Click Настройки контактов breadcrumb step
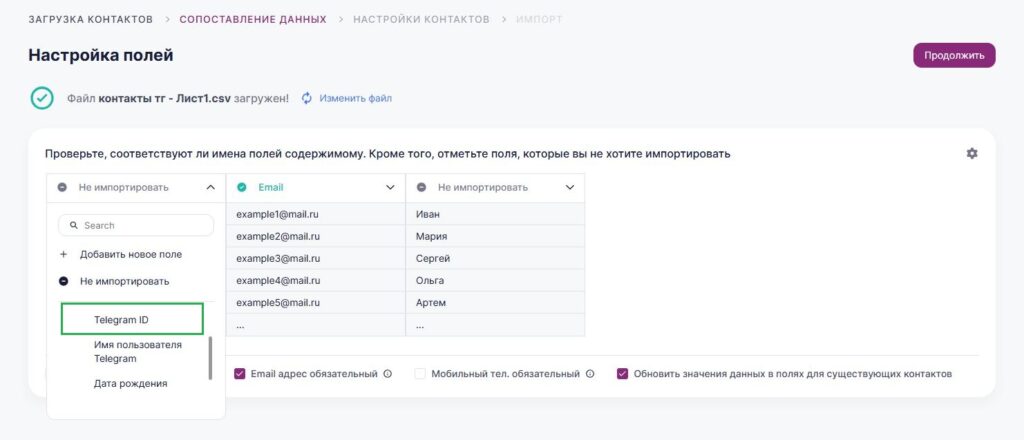Viewport: 1024px width, 440px height. pyautogui.click(x=421, y=19)
